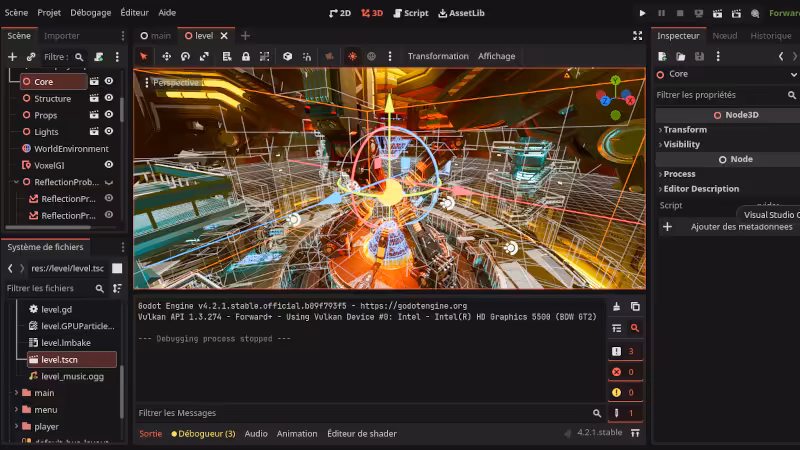Switch to the Importer tab
Viewport: 800px width, 450px height.
62,36
